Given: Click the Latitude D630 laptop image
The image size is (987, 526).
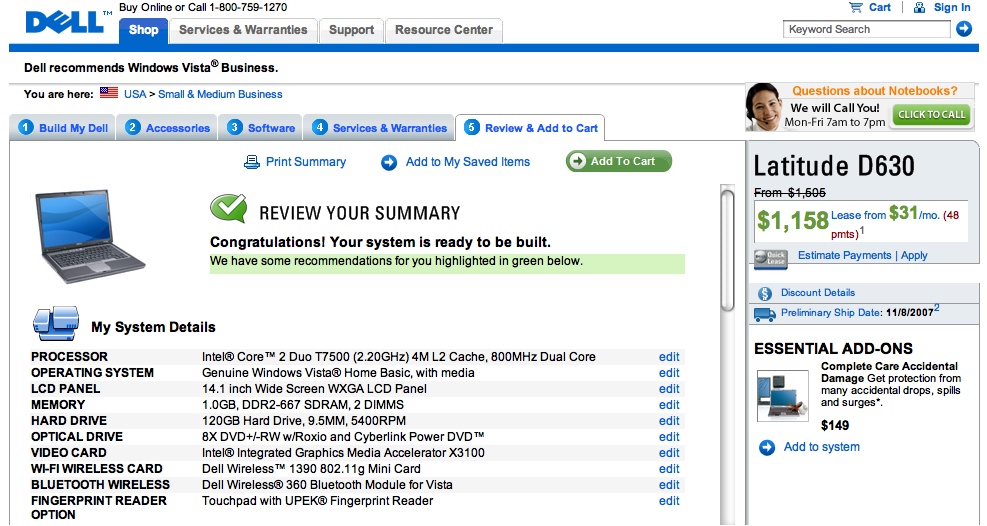Looking at the screenshot, I should tap(90, 235).
